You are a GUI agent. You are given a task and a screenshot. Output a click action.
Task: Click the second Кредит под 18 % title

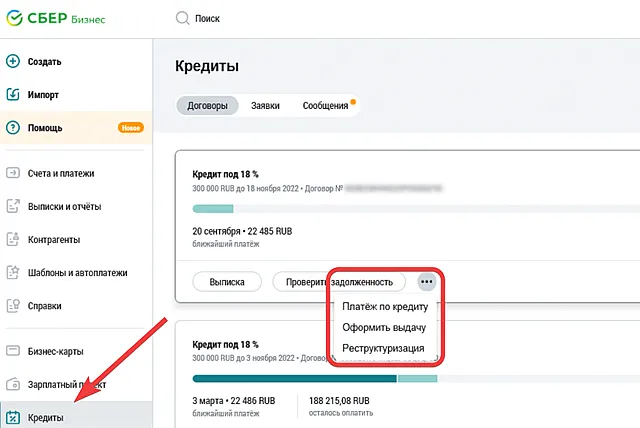point(225,344)
